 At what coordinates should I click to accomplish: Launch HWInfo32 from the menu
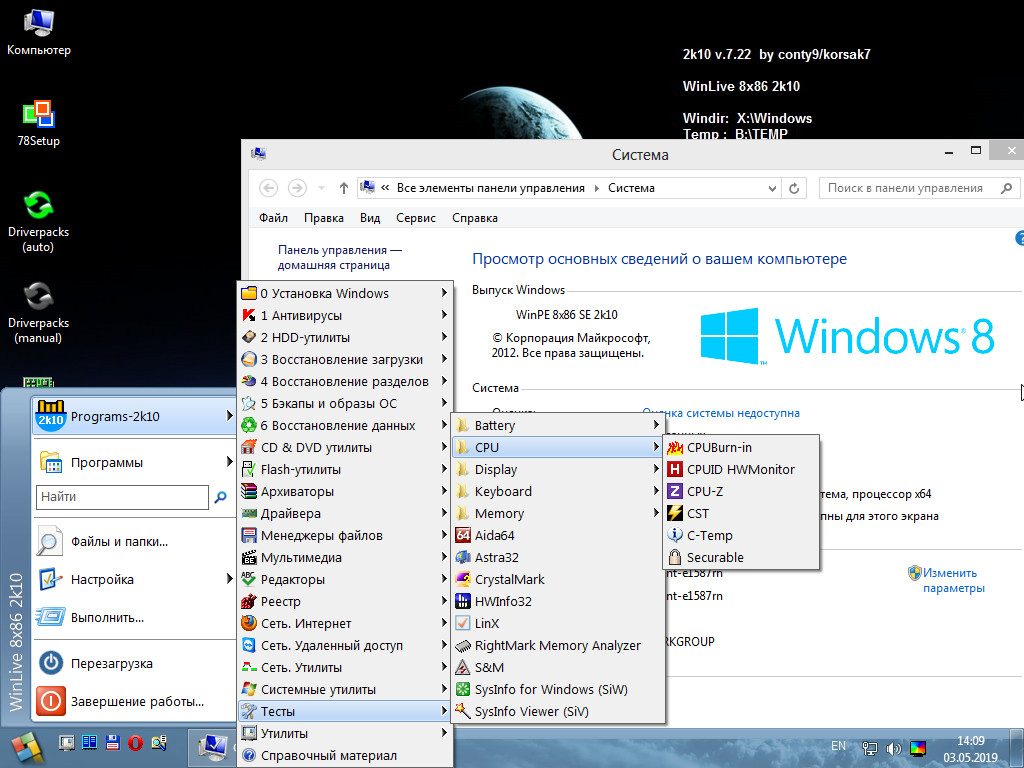(503, 601)
